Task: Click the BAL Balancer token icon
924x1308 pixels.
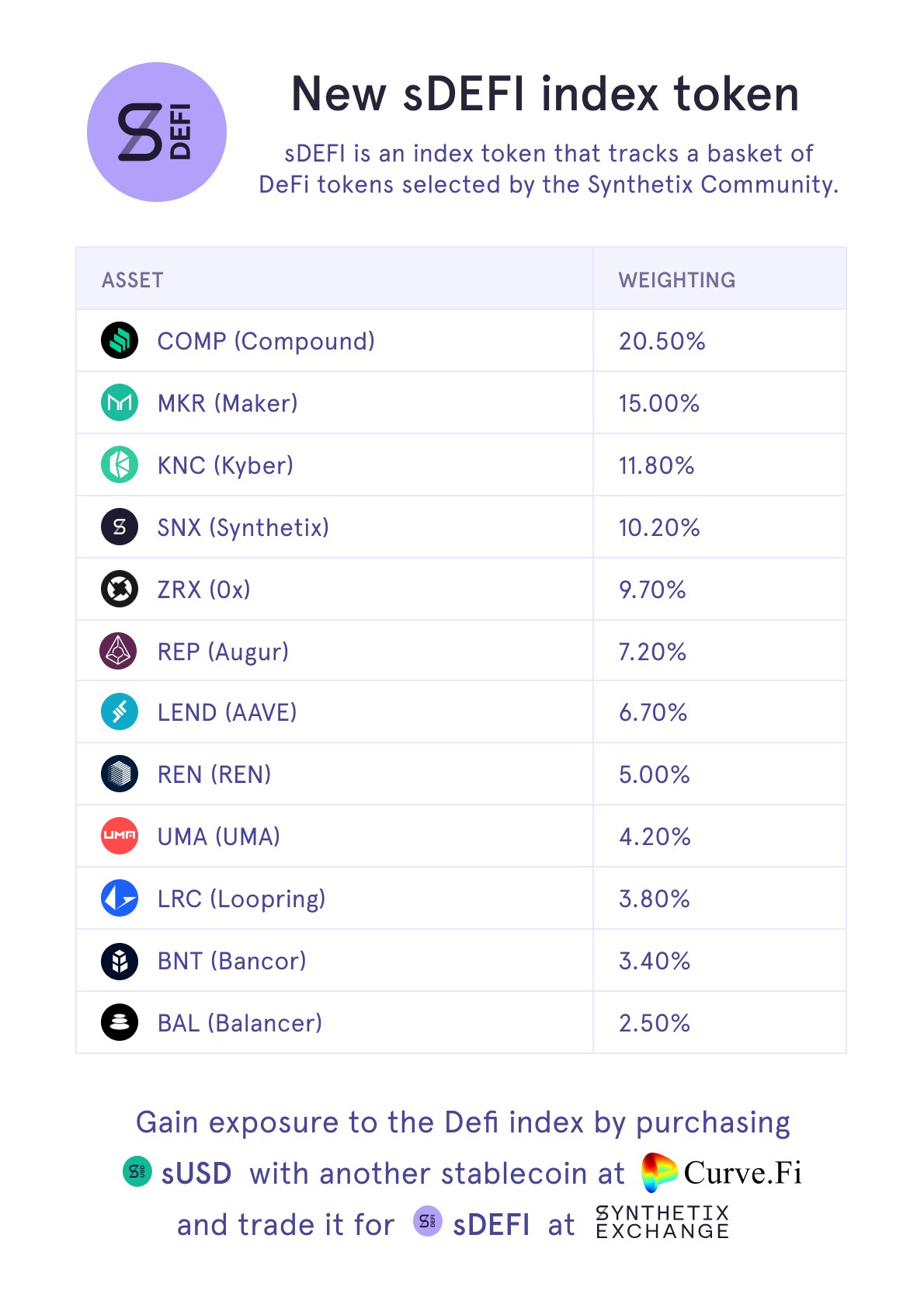Action: pyautogui.click(x=120, y=1022)
